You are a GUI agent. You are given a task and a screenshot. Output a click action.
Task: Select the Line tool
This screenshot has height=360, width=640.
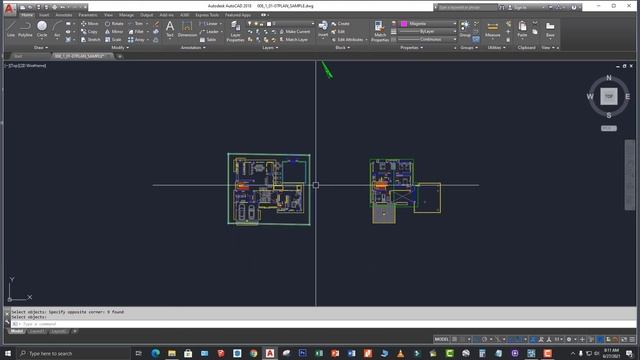11,29
